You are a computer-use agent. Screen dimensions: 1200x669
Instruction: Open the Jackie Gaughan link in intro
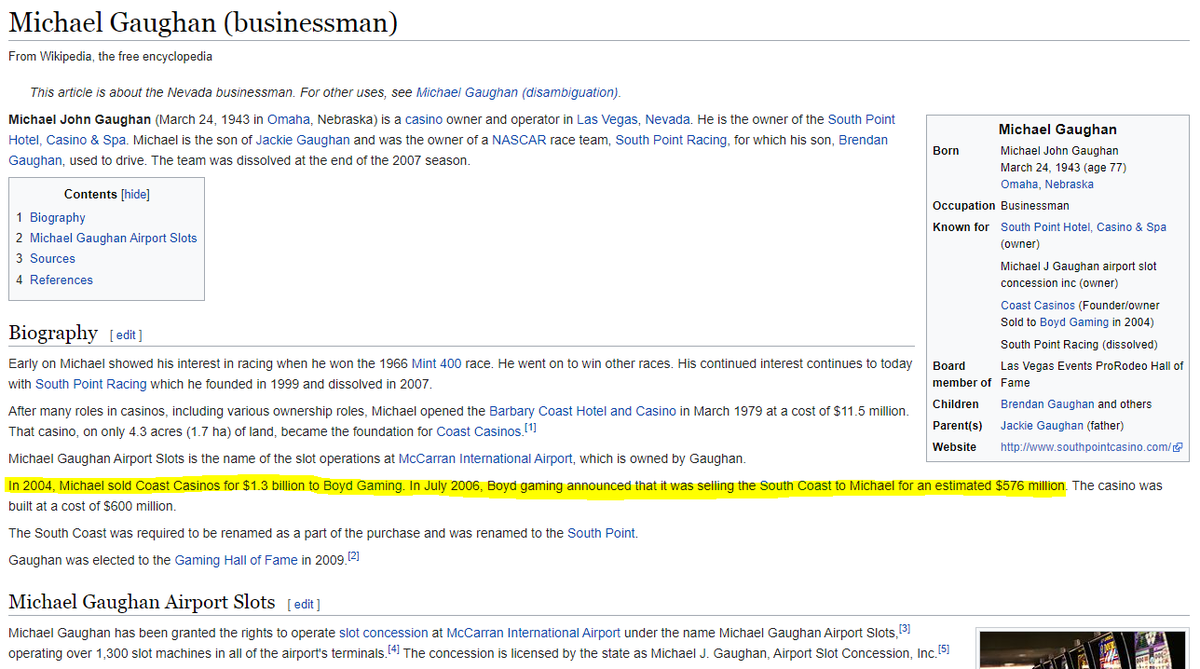point(304,140)
